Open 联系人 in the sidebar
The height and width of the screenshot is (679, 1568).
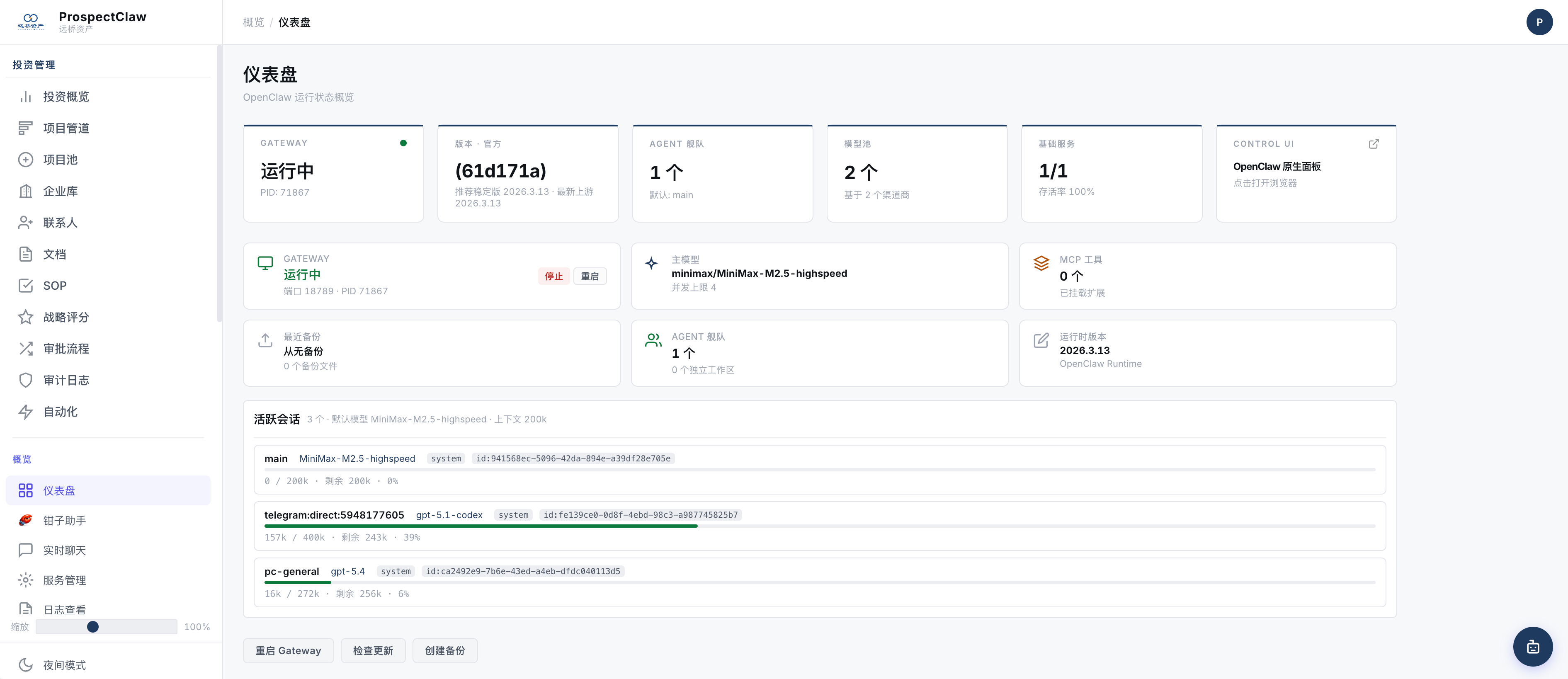pos(60,222)
